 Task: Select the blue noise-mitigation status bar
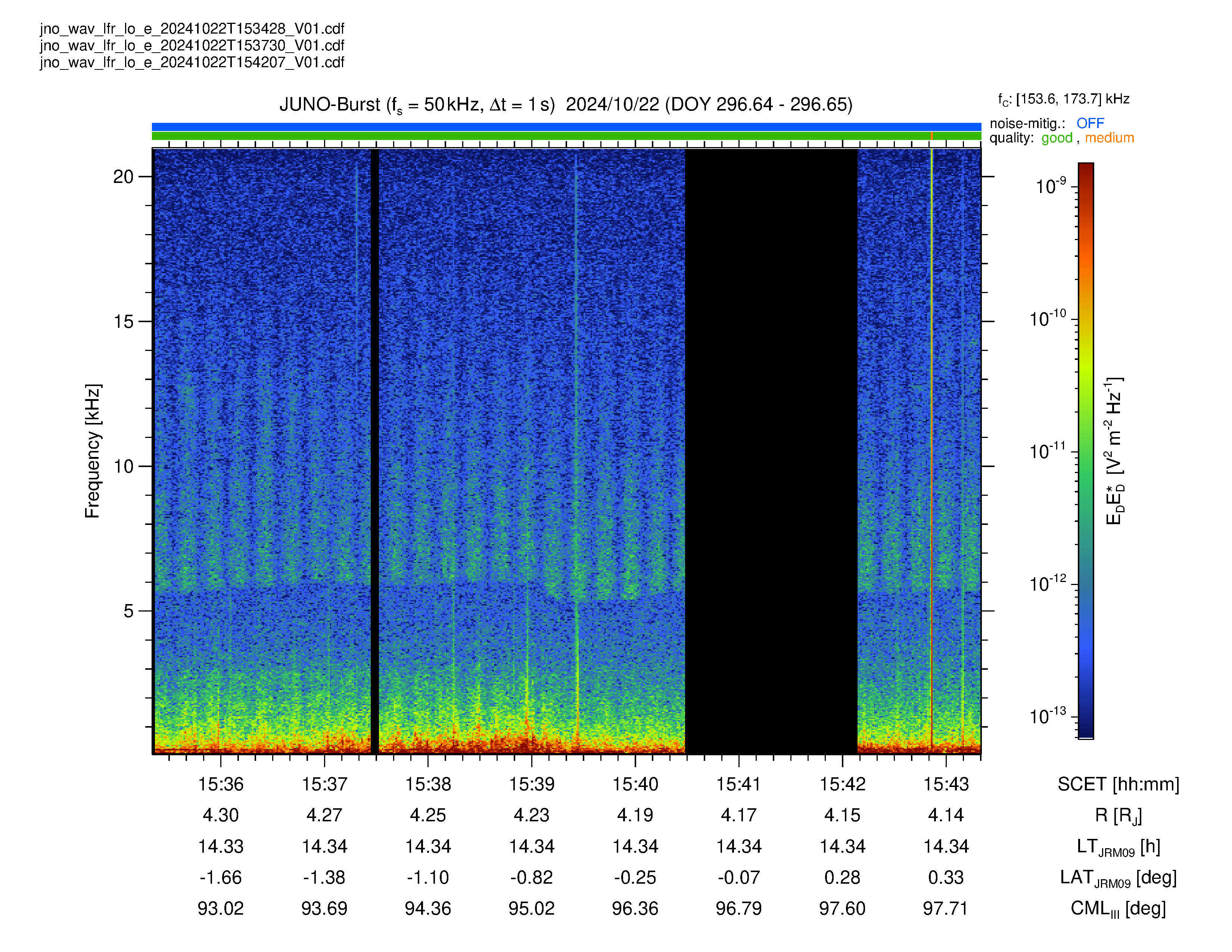pyautogui.click(x=566, y=127)
